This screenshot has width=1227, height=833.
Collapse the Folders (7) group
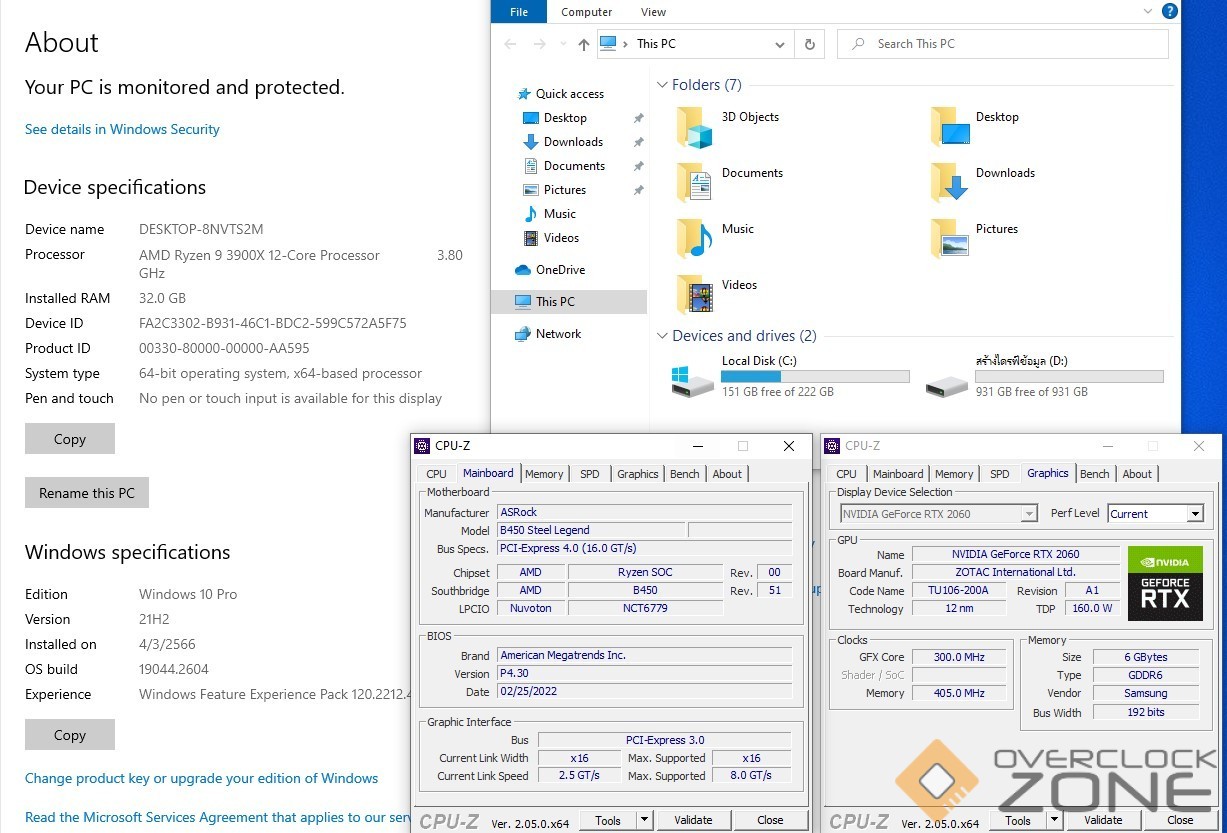click(x=662, y=85)
